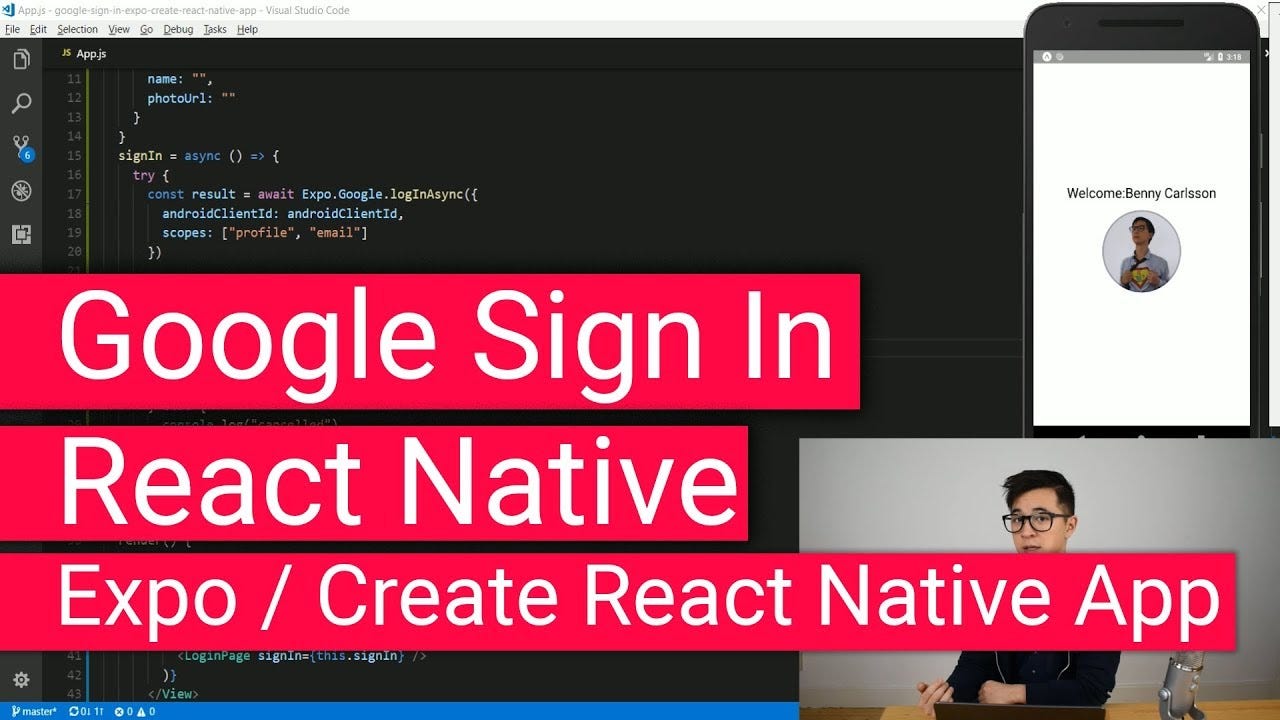Viewport: 1280px width, 720px height.
Task: Click the battery icon in phone status bar
Action: [1218, 57]
